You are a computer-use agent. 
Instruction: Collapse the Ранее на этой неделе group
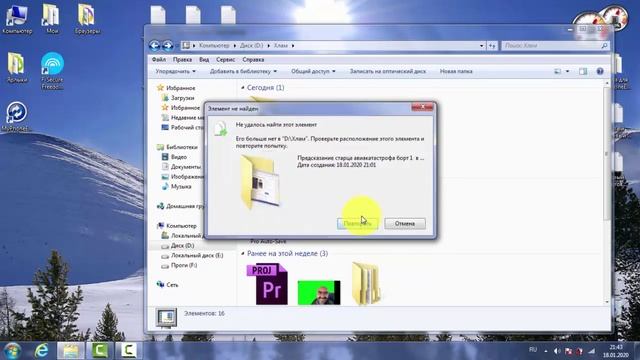click(243, 253)
